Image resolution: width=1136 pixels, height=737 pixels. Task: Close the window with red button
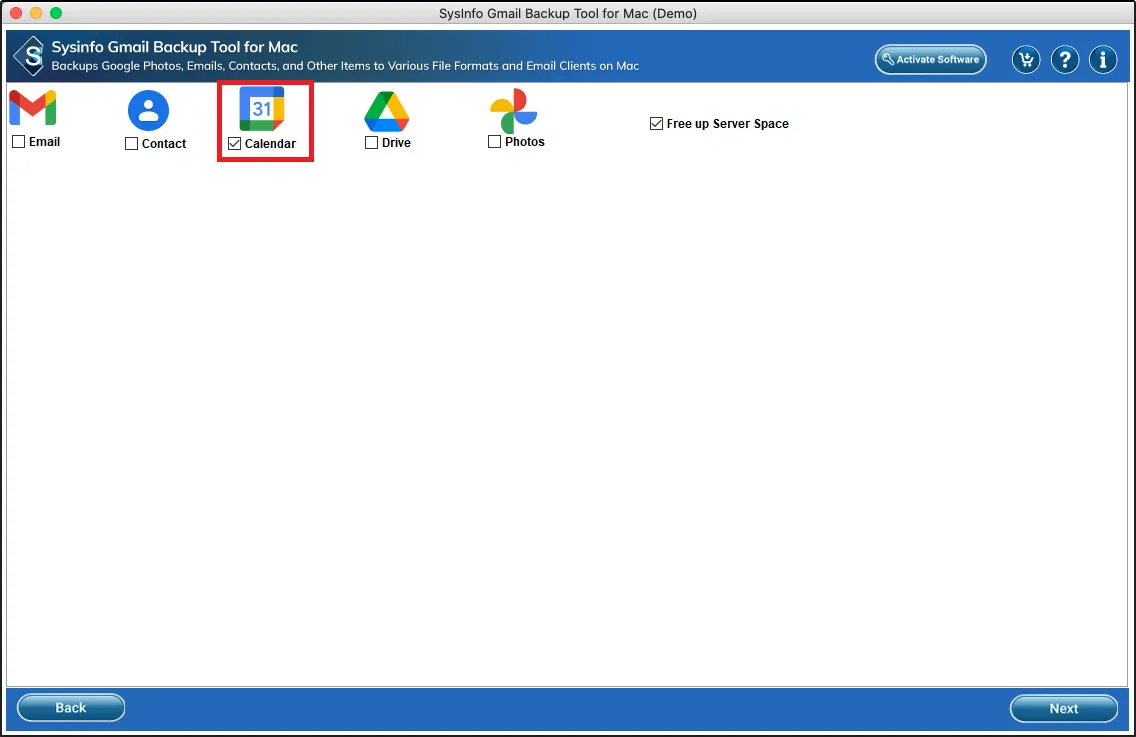16,13
